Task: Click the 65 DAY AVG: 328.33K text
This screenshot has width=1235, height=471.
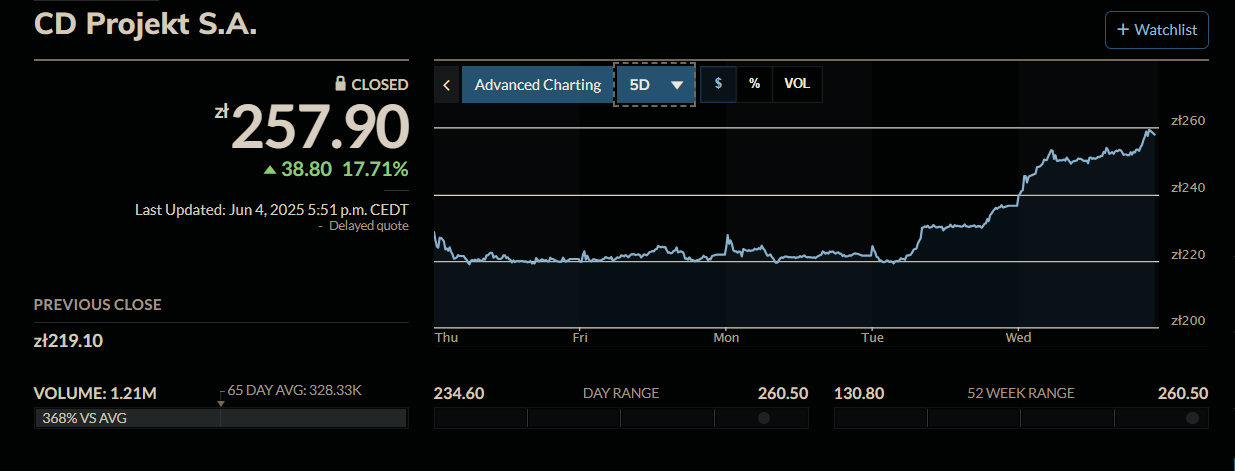Action: (x=295, y=390)
